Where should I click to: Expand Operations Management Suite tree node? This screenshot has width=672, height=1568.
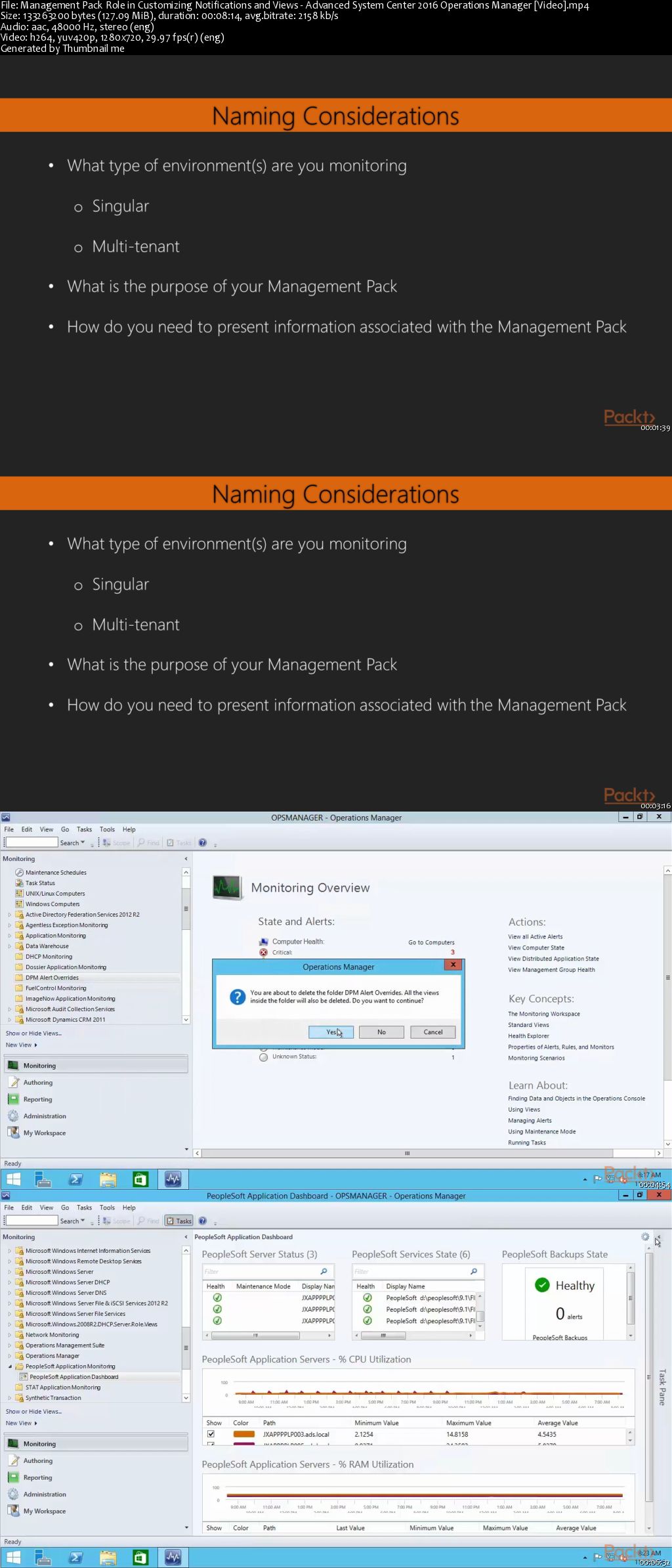click(x=9, y=1345)
